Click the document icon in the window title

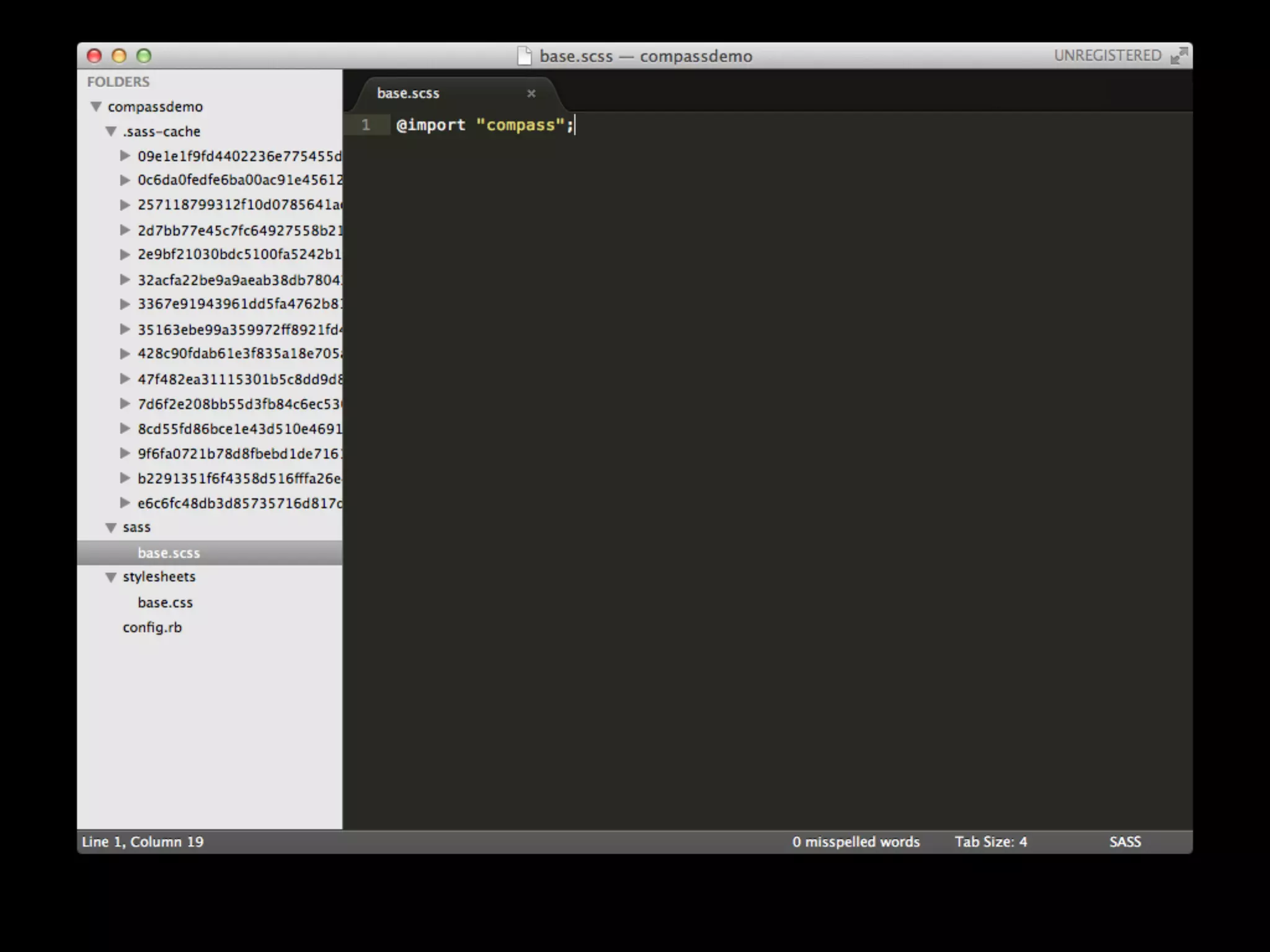(x=525, y=56)
